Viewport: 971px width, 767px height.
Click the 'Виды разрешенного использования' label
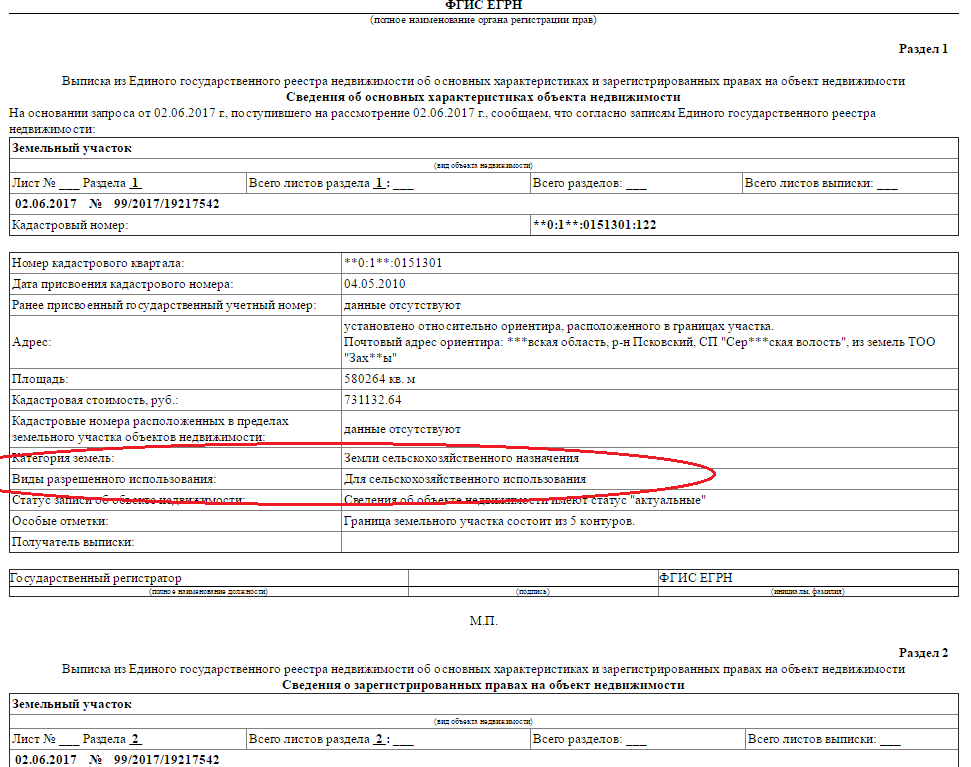pos(113,480)
